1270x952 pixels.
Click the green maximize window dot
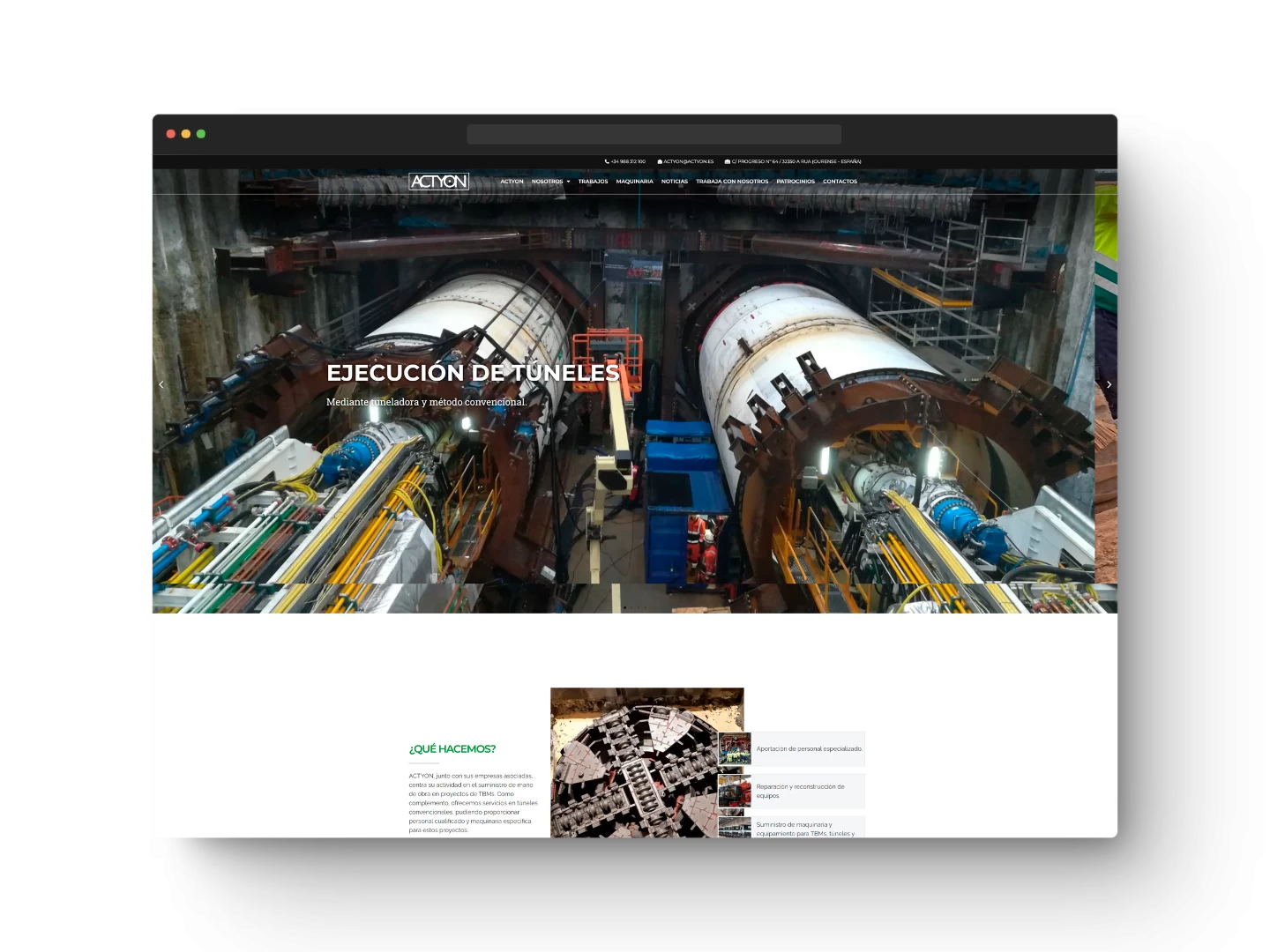(x=201, y=134)
